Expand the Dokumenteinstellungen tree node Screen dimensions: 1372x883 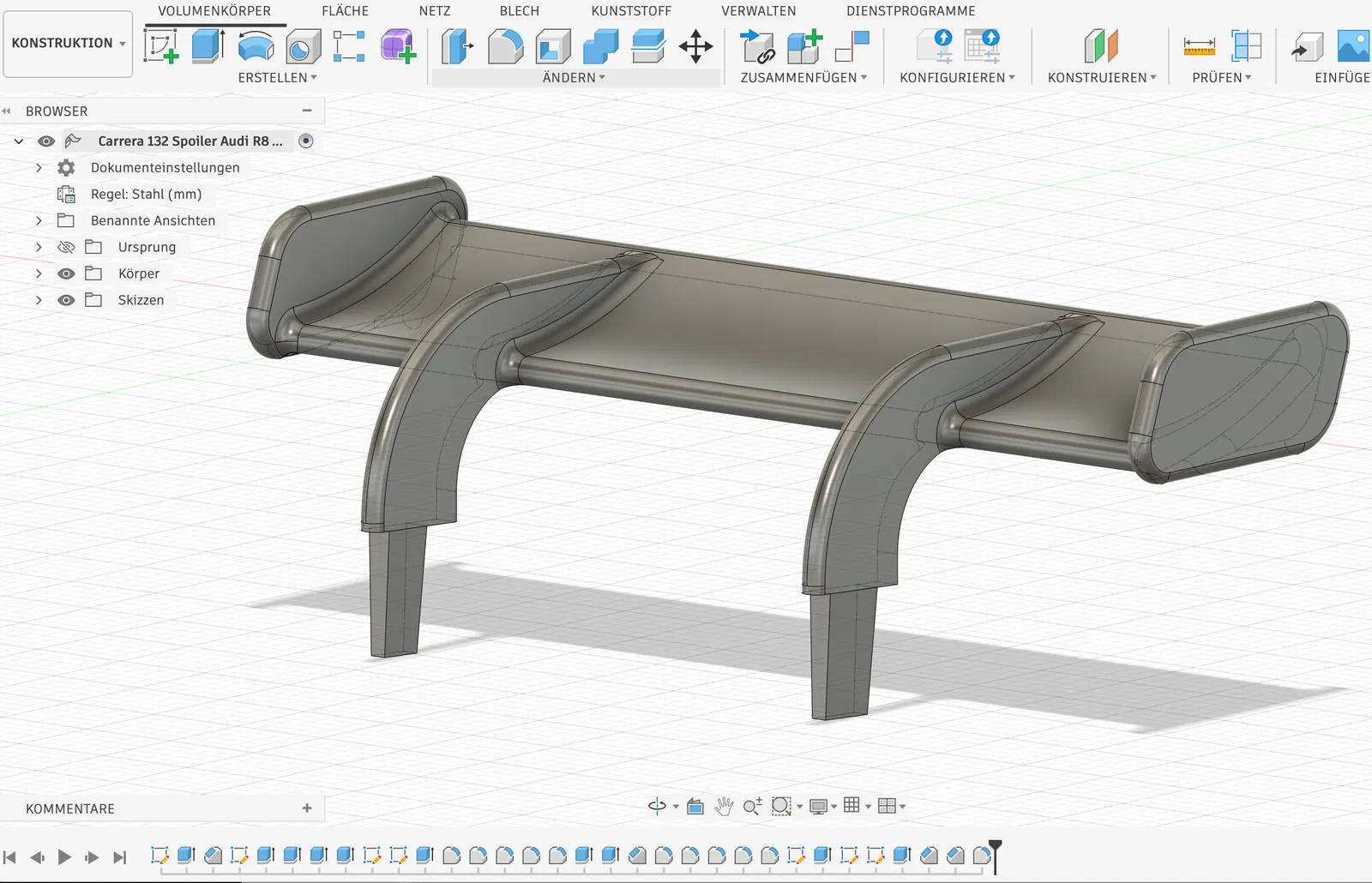[39, 168]
